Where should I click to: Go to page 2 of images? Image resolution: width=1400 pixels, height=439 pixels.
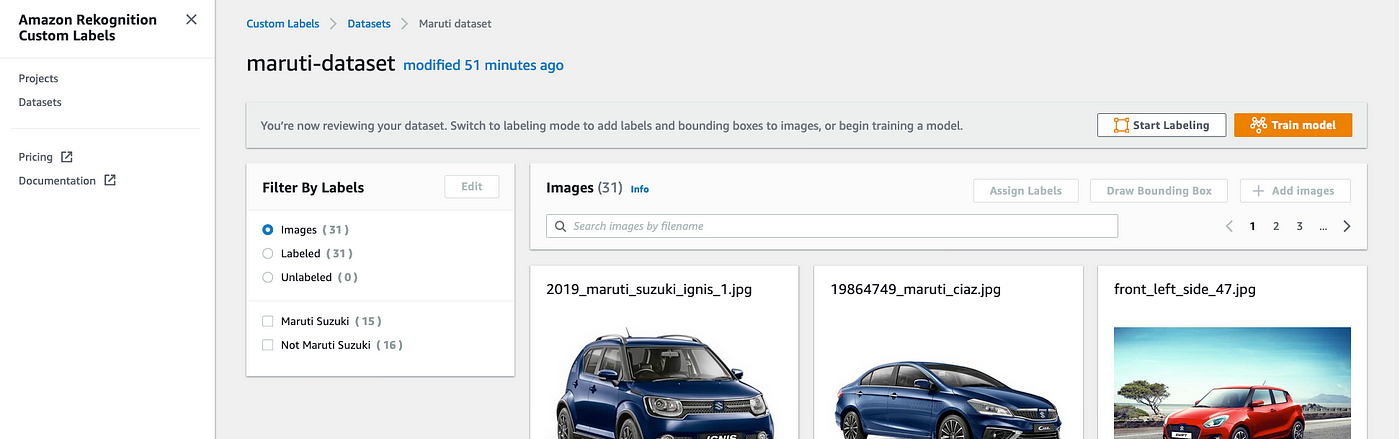(1276, 226)
